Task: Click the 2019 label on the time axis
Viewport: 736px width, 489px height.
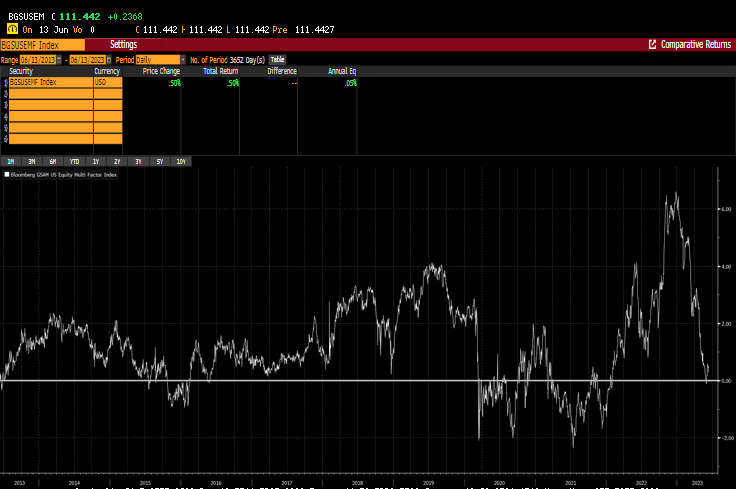Action: (x=428, y=483)
